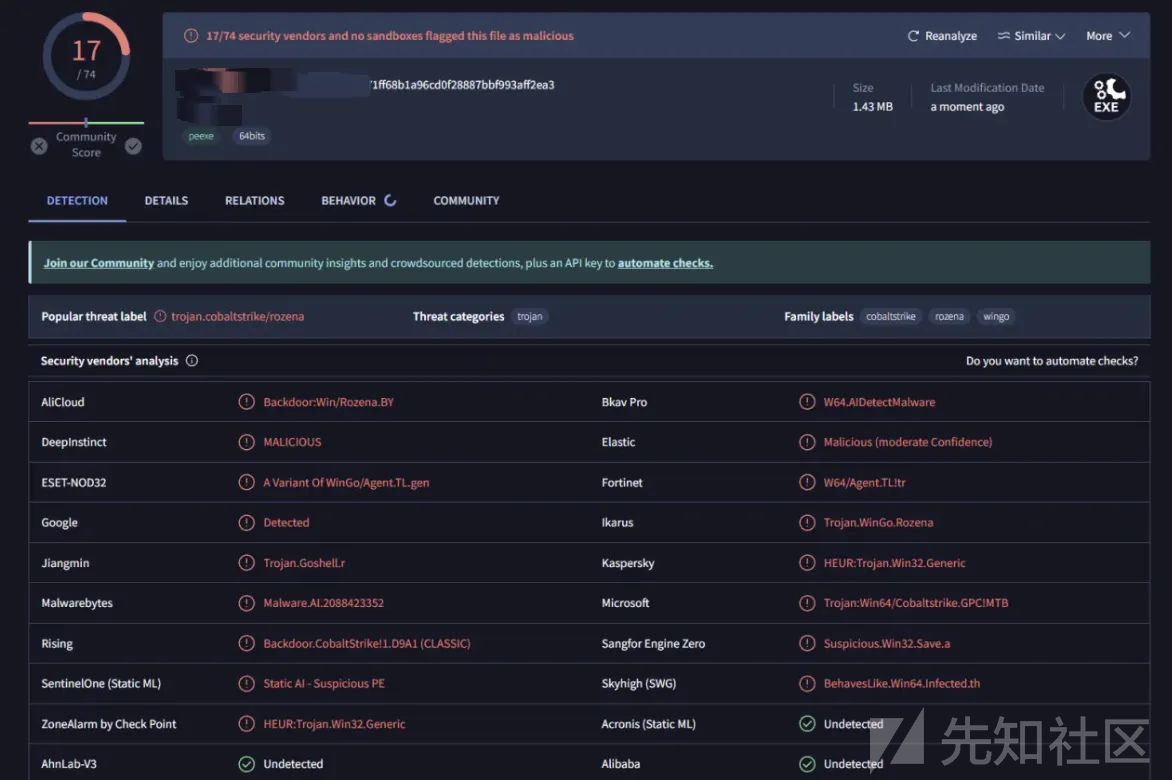Viewport: 1172px width, 780px height.
Task: Follow the Join our Community link
Action: [x=99, y=263]
